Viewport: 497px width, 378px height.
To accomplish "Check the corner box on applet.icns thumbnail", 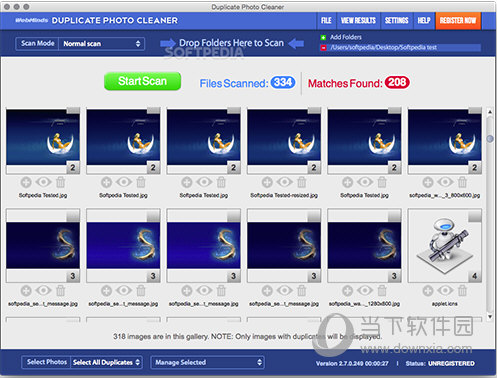I will coord(475,216).
